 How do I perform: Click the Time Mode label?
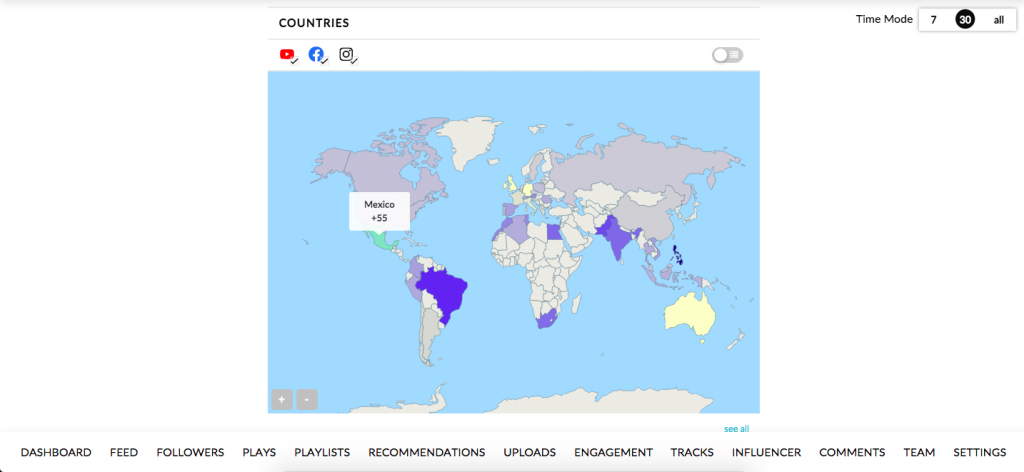884,19
